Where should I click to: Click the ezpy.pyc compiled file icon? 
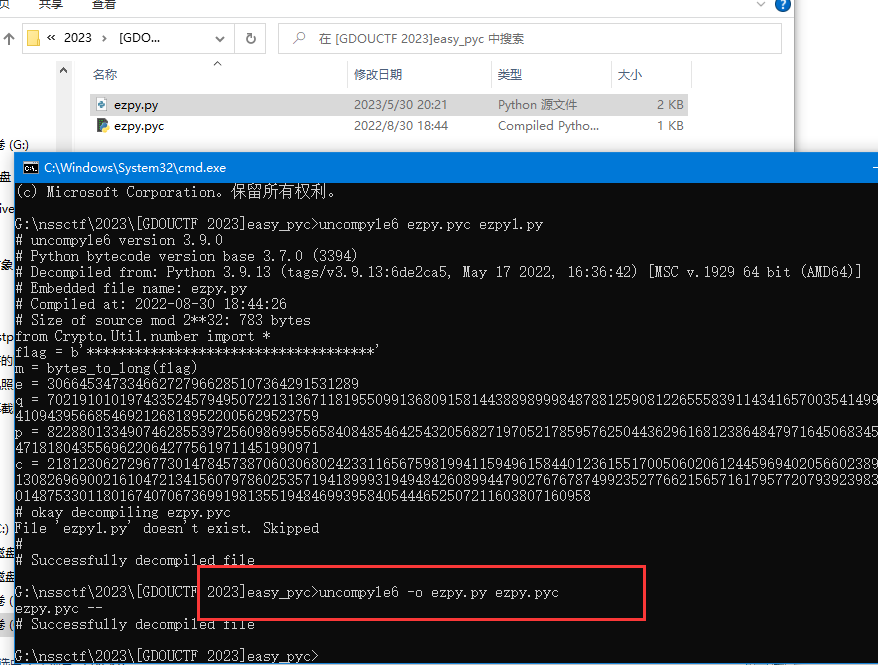(x=102, y=127)
